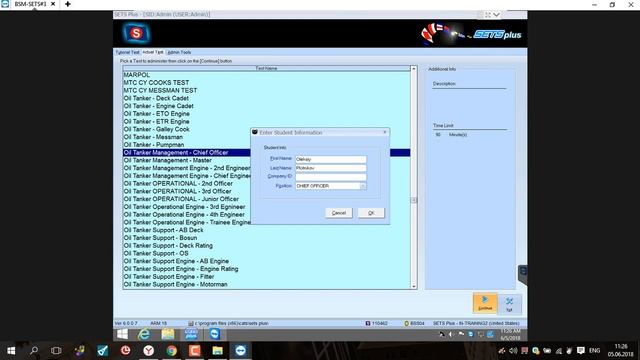Open the orange C app on taskbar
Viewport: 640px width, 360px height.
coord(195,351)
